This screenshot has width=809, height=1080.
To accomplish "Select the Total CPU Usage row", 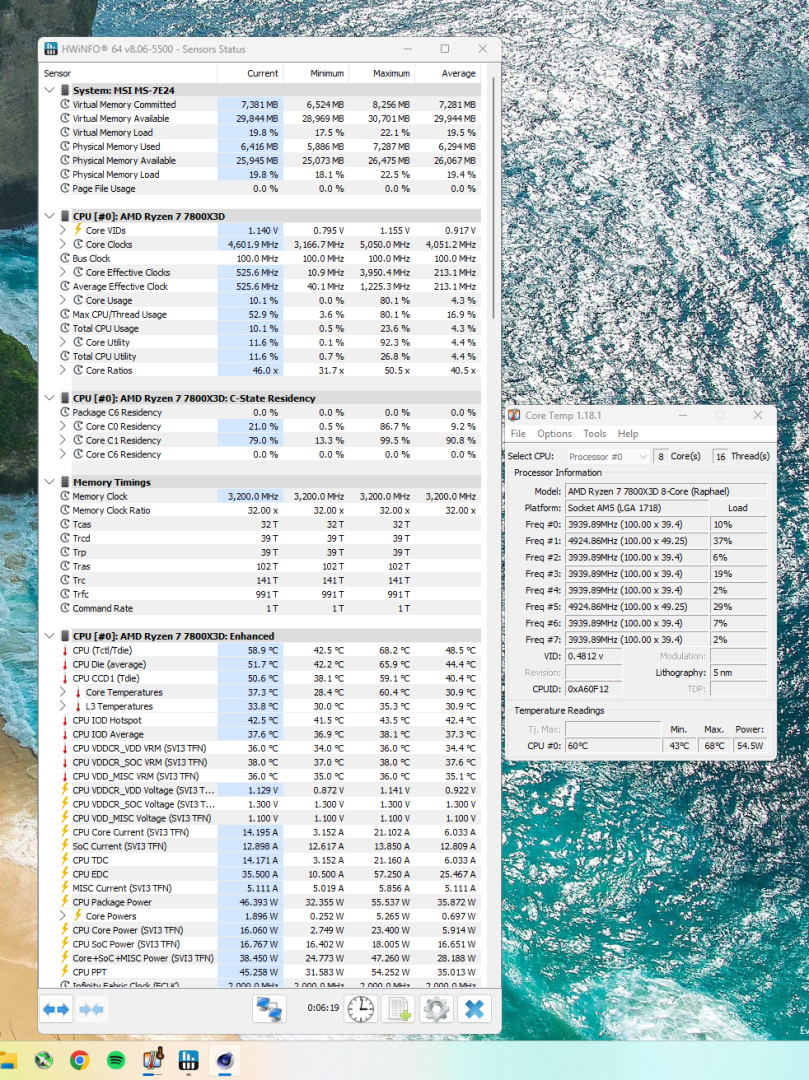I will click(269, 329).
